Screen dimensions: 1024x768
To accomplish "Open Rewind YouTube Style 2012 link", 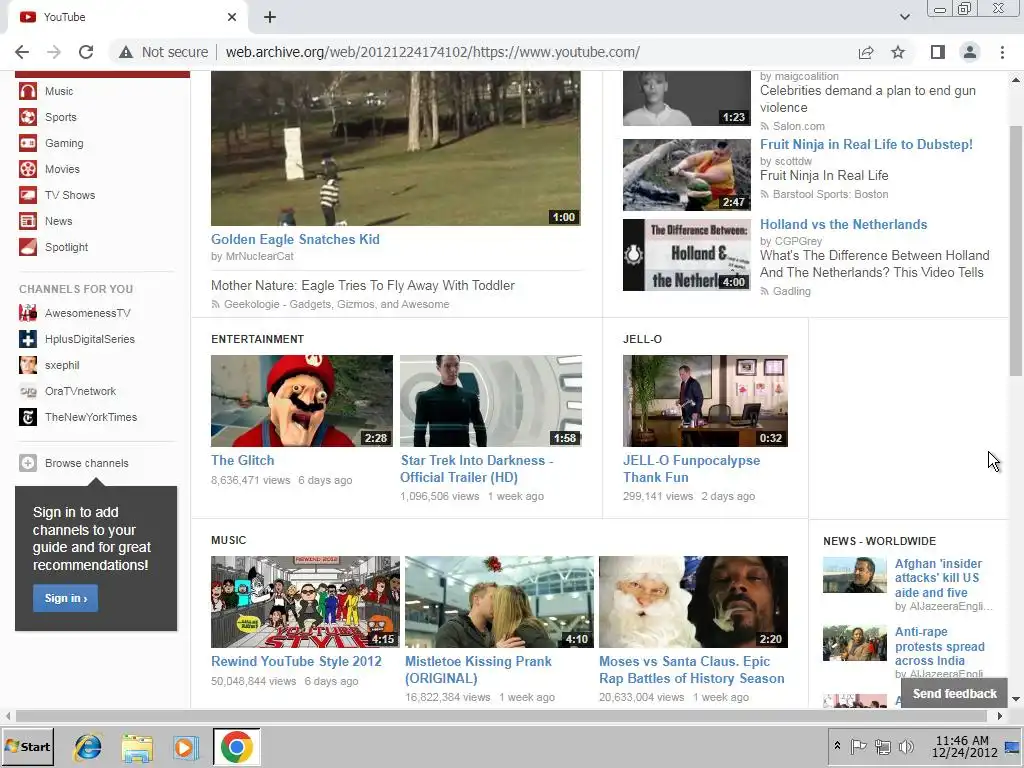I will click(x=296, y=662).
